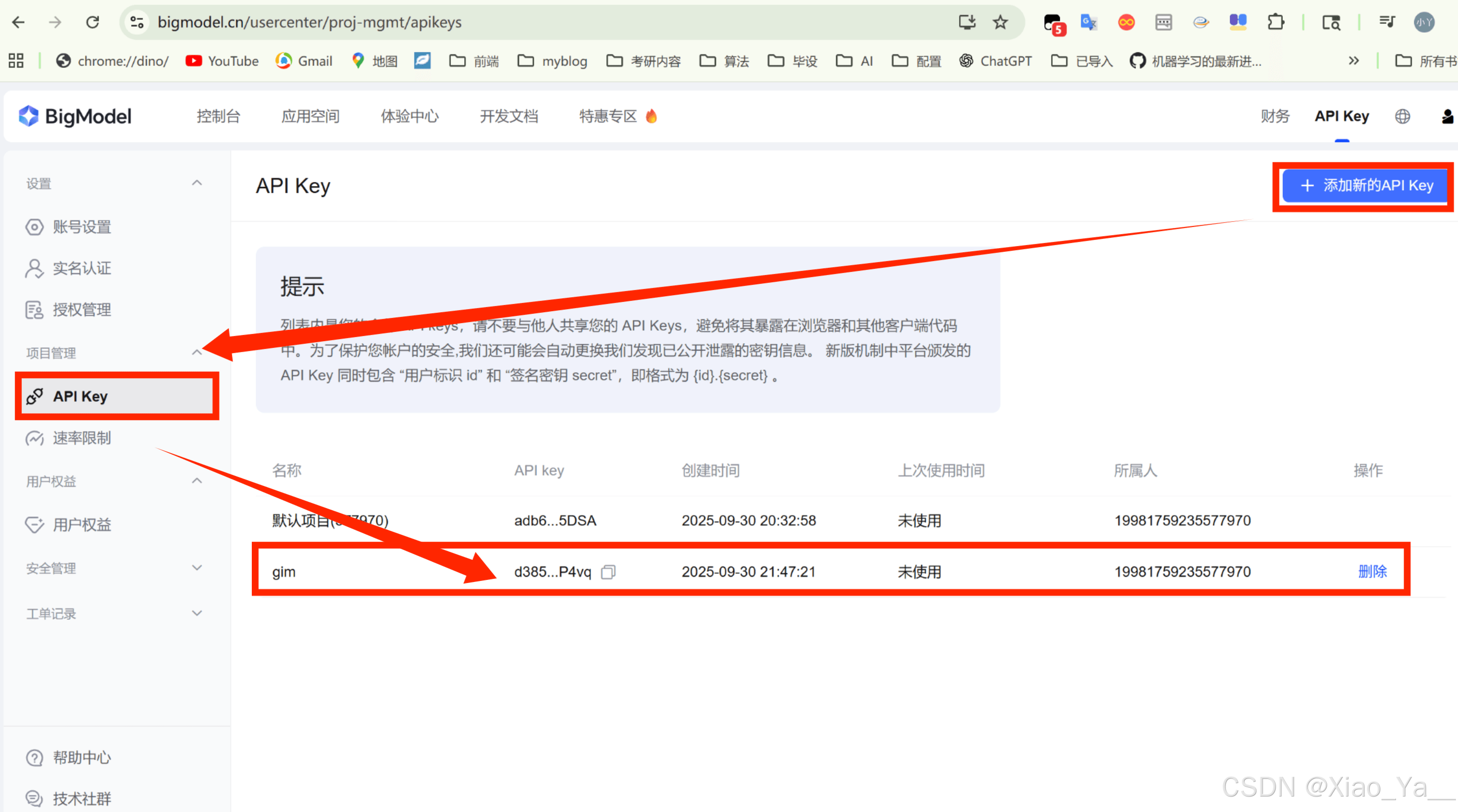The width and height of the screenshot is (1458, 812).
Task: Bookmark this page with the star icon
Action: [1000, 22]
